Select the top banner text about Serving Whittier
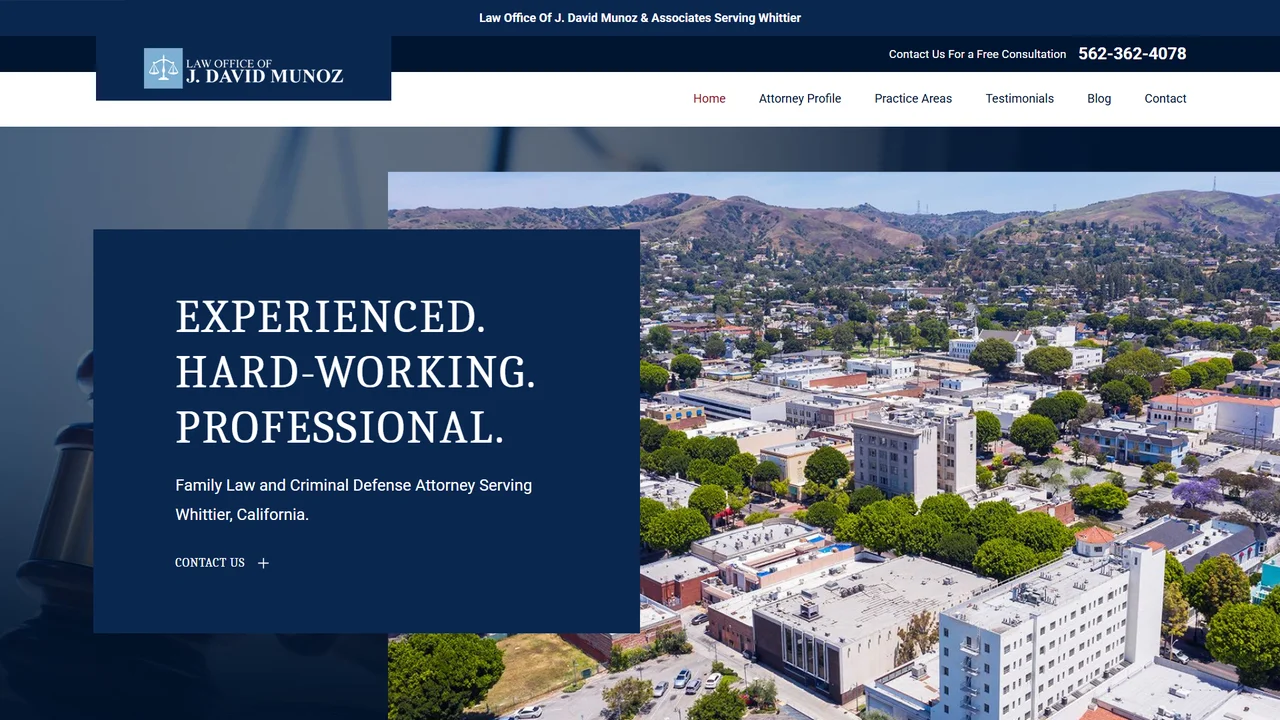This screenshot has height=720, width=1280. [x=640, y=18]
